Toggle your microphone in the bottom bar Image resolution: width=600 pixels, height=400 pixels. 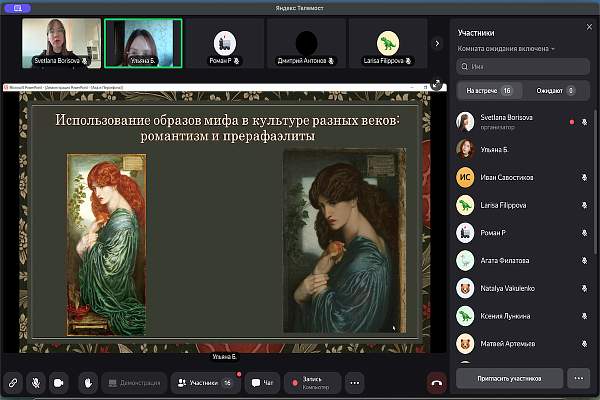point(36,382)
